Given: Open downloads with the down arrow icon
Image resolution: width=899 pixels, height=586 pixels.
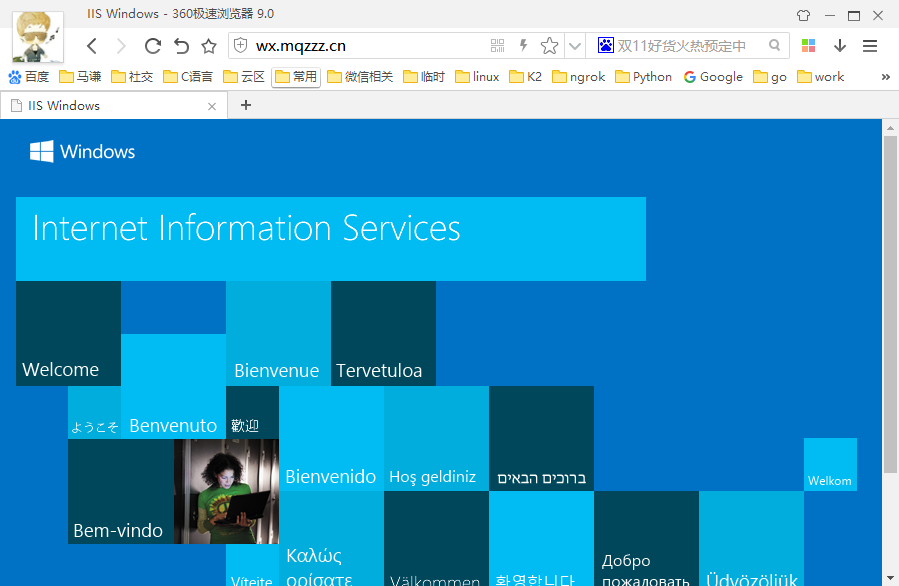Looking at the screenshot, I should coord(840,46).
